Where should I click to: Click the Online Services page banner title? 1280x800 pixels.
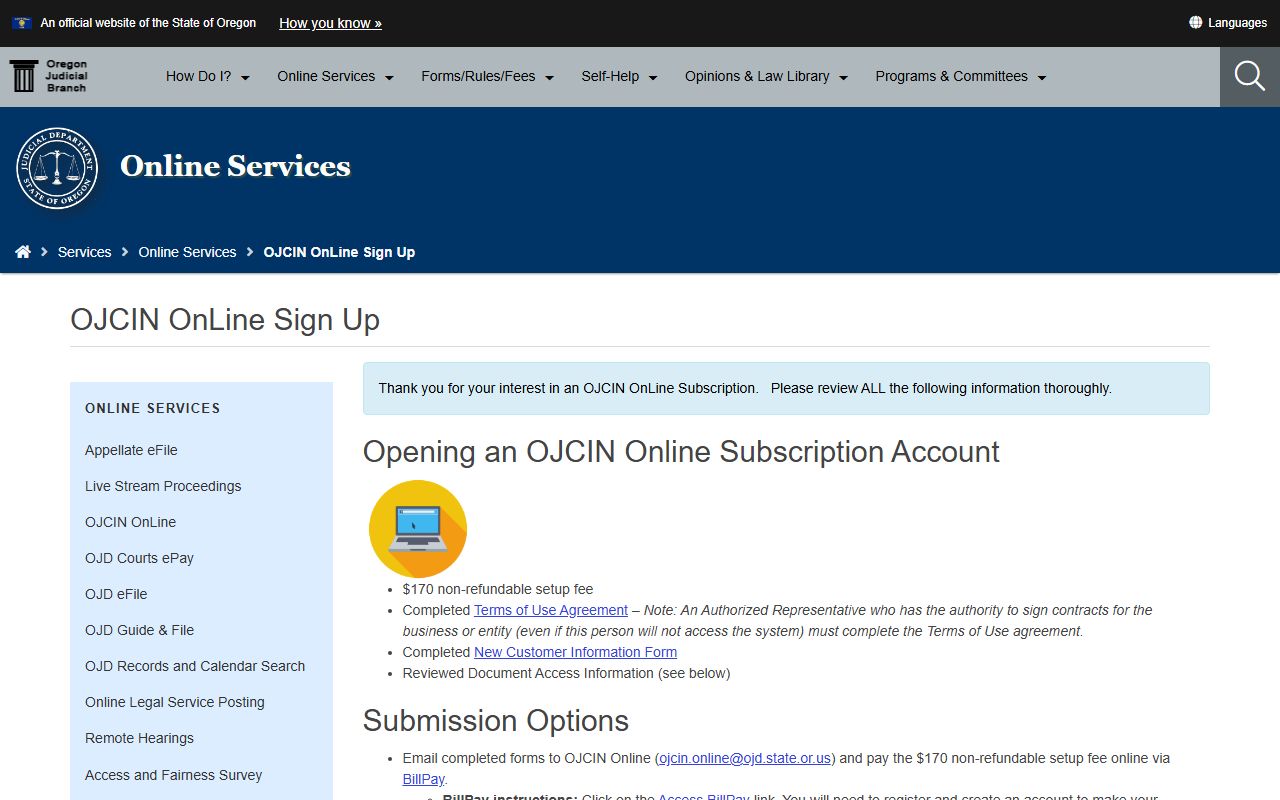click(x=236, y=166)
